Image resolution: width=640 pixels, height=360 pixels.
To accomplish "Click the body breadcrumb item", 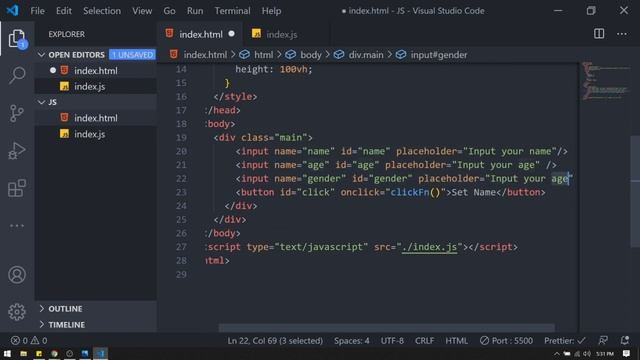I will [311, 54].
